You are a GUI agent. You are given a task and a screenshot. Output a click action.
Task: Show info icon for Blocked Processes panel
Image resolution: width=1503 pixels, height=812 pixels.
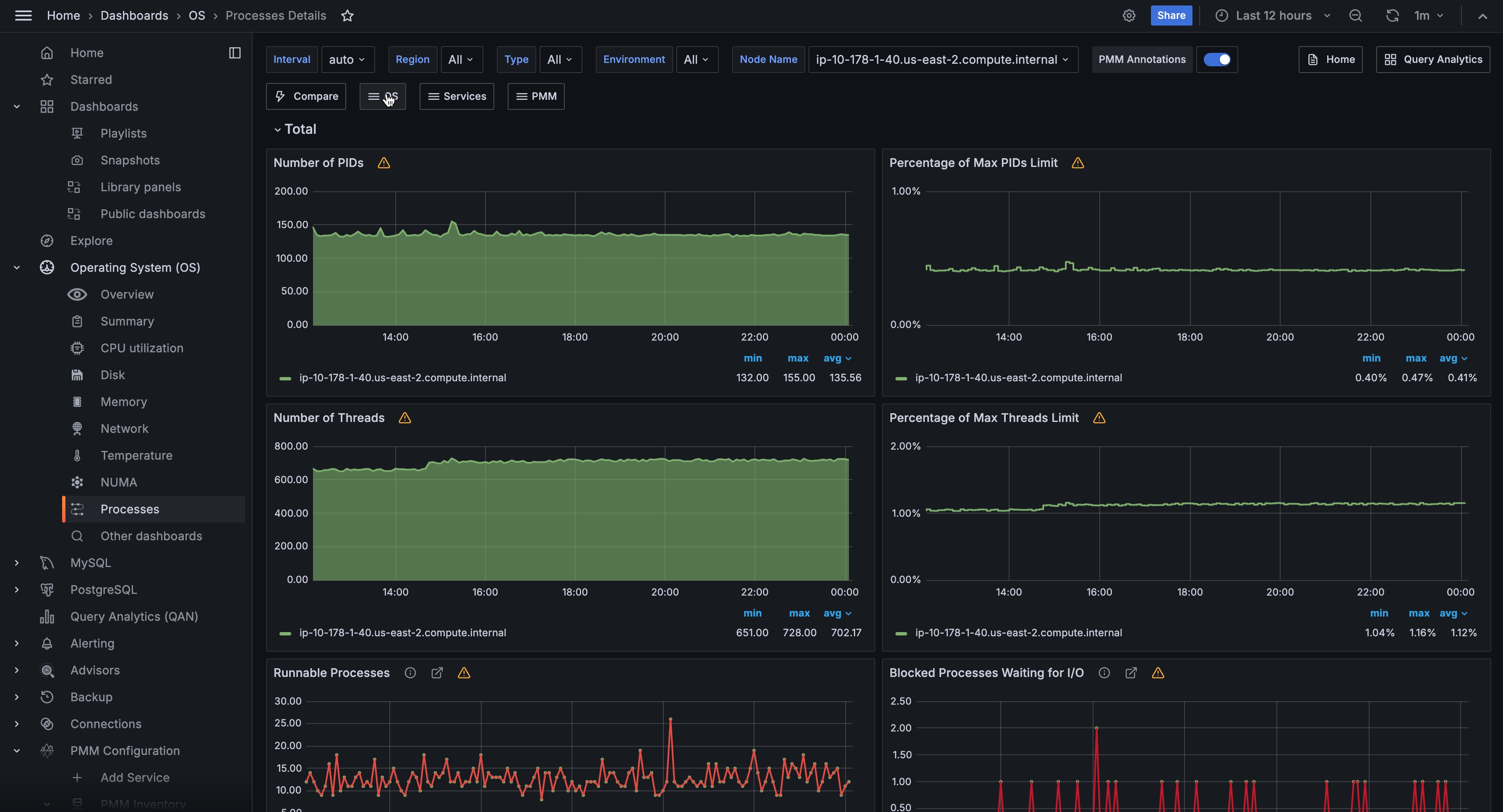pyautogui.click(x=1104, y=673)
